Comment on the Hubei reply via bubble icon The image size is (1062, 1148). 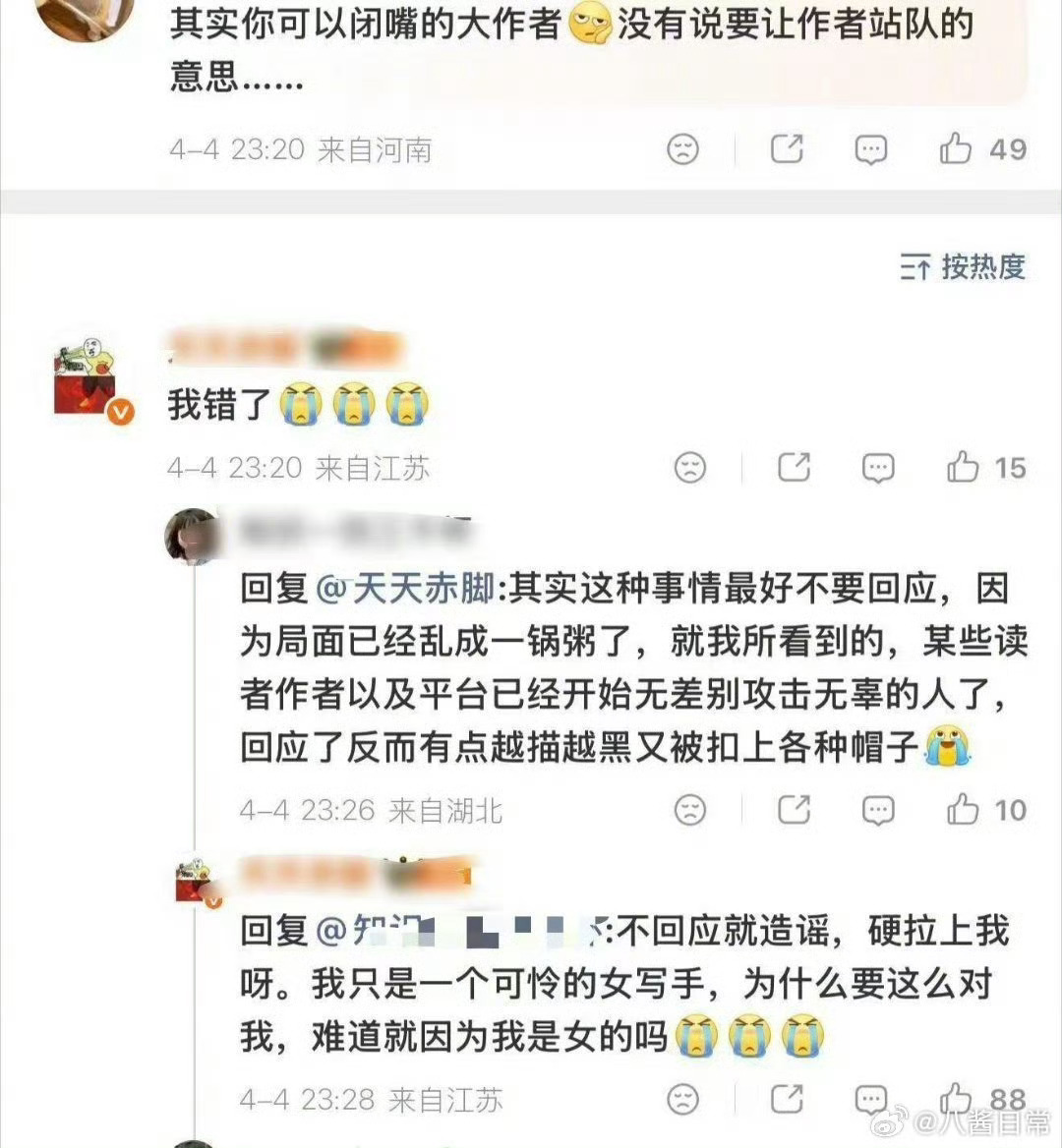pyautogui.click(x=877, y=811)
